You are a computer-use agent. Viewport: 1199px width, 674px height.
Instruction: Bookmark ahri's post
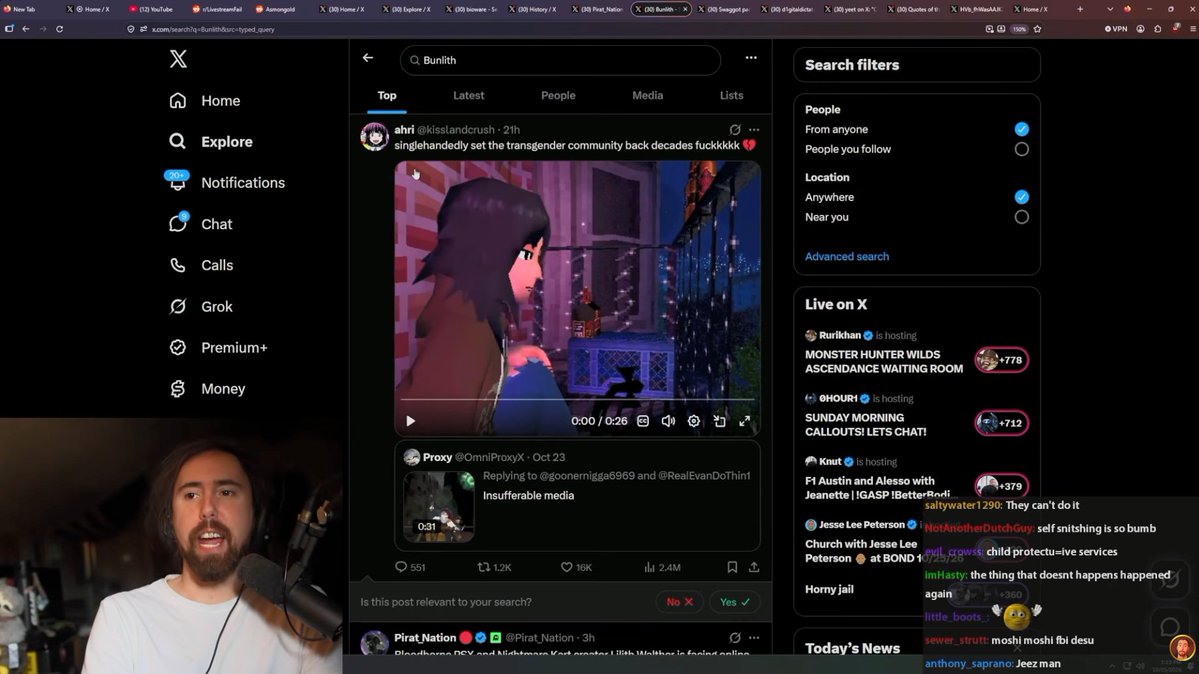tap(732, 567)
